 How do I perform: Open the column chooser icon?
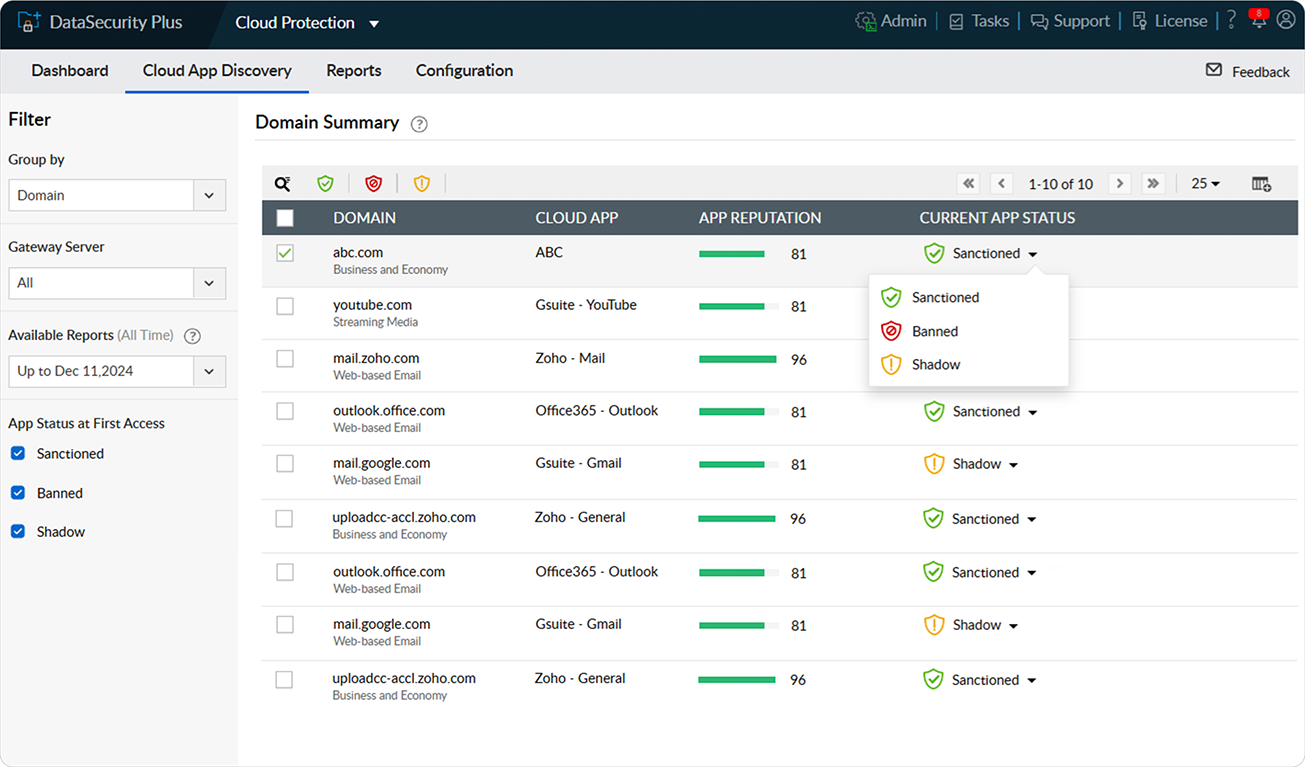click(x=1261, y=184)
